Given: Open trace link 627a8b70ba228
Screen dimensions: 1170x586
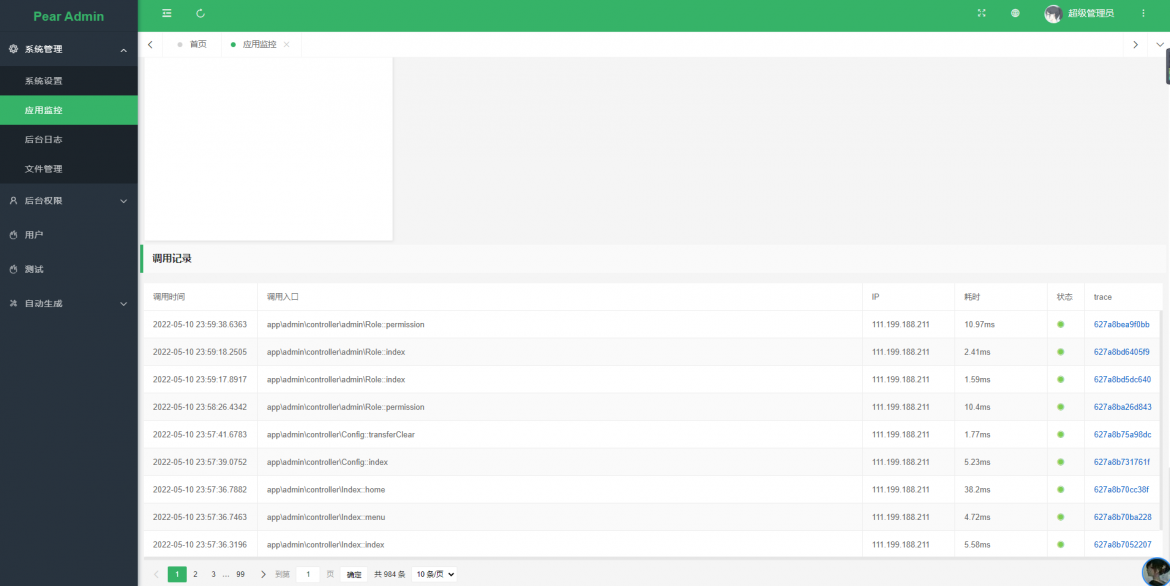Looking at the screenshot, I should pos(1122,517).
